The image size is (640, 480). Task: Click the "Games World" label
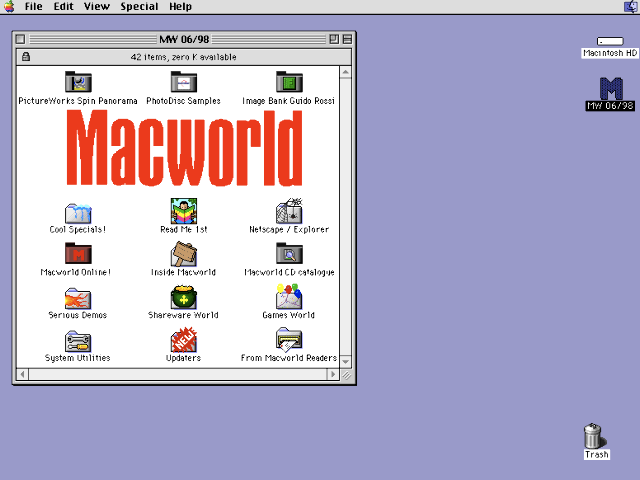point(289,315)
